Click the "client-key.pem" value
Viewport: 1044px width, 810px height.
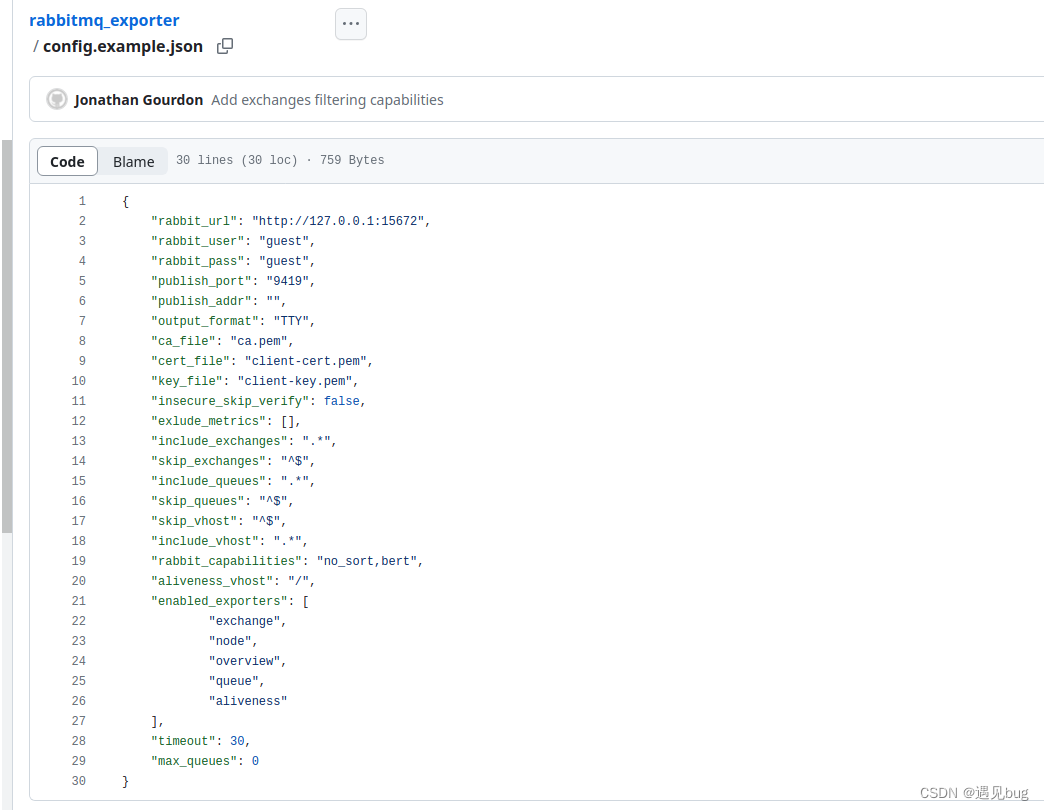(x=295, y=381)
